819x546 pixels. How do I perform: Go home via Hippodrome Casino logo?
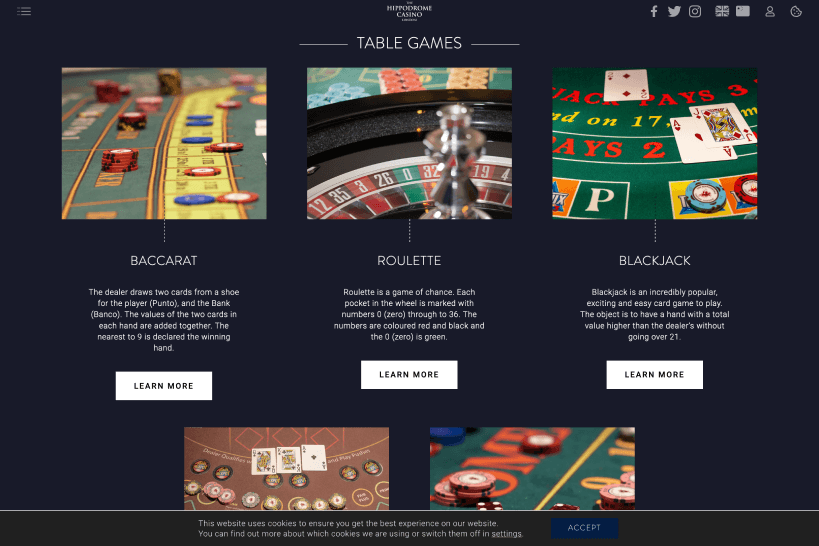(x=410, y=11)
